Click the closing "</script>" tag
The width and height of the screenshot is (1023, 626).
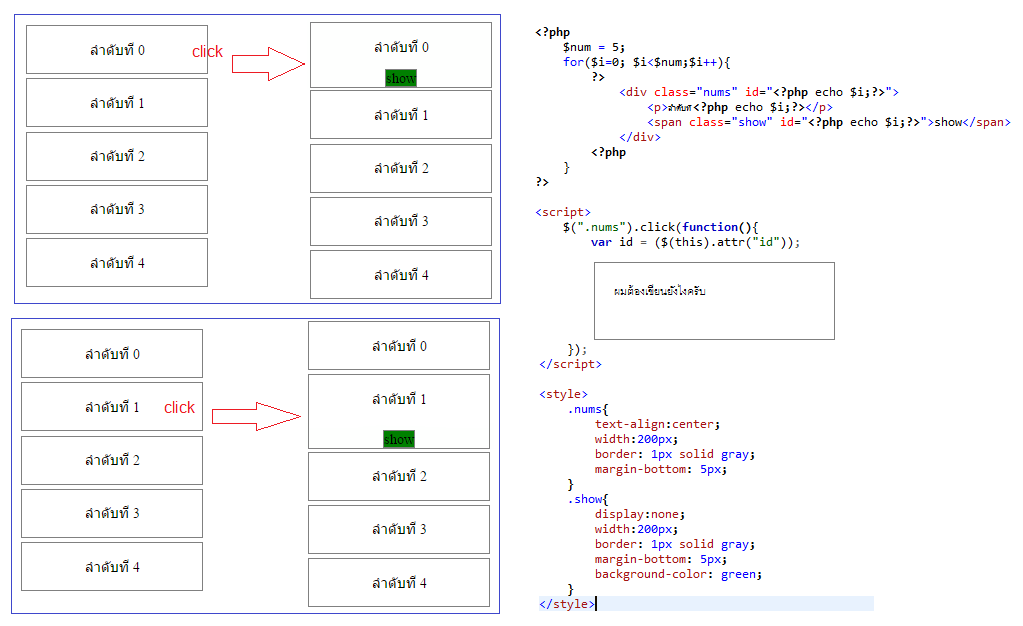click(x=570, y=364)
